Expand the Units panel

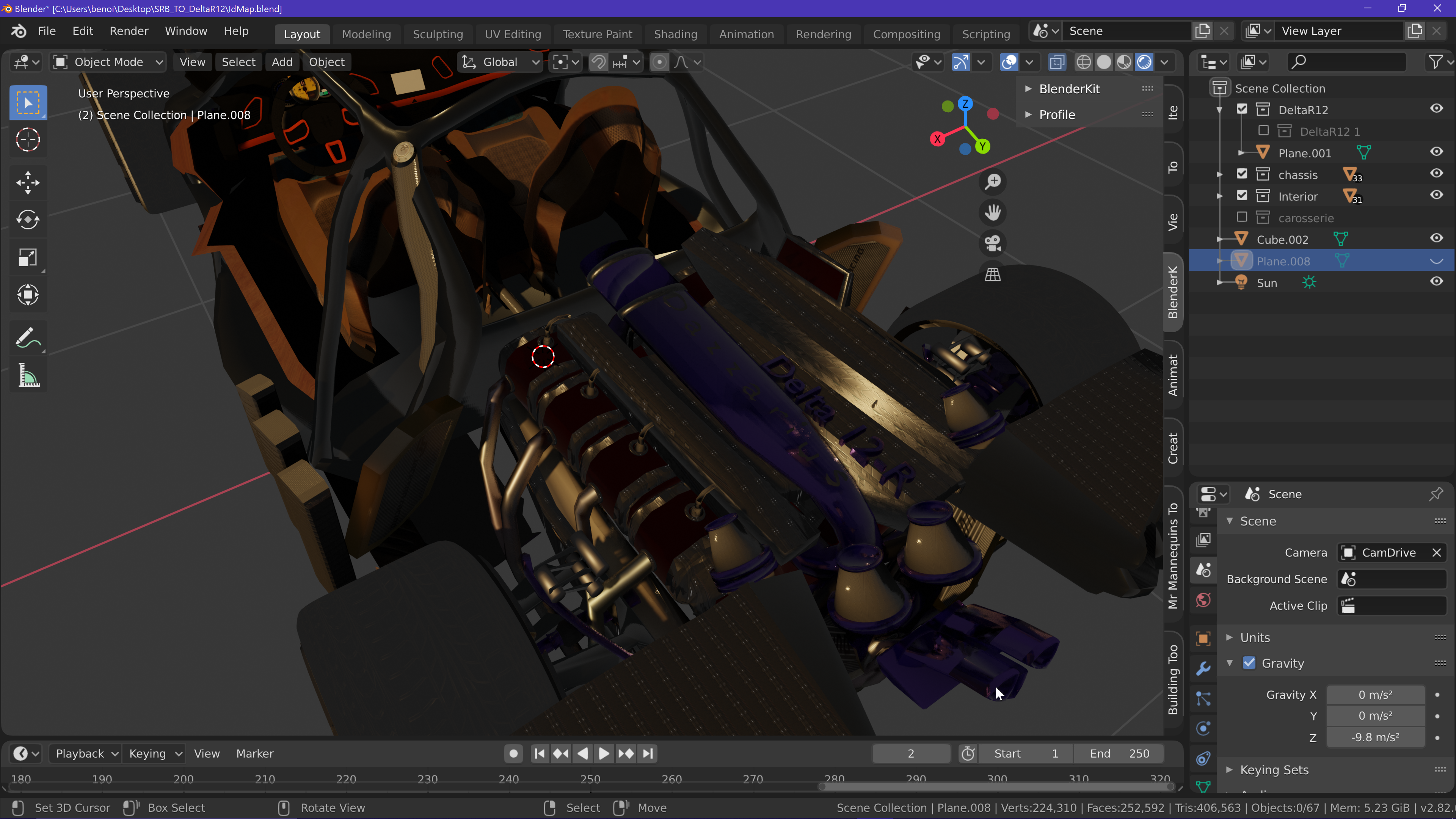pyautogui.click(x=1255, y=637)
